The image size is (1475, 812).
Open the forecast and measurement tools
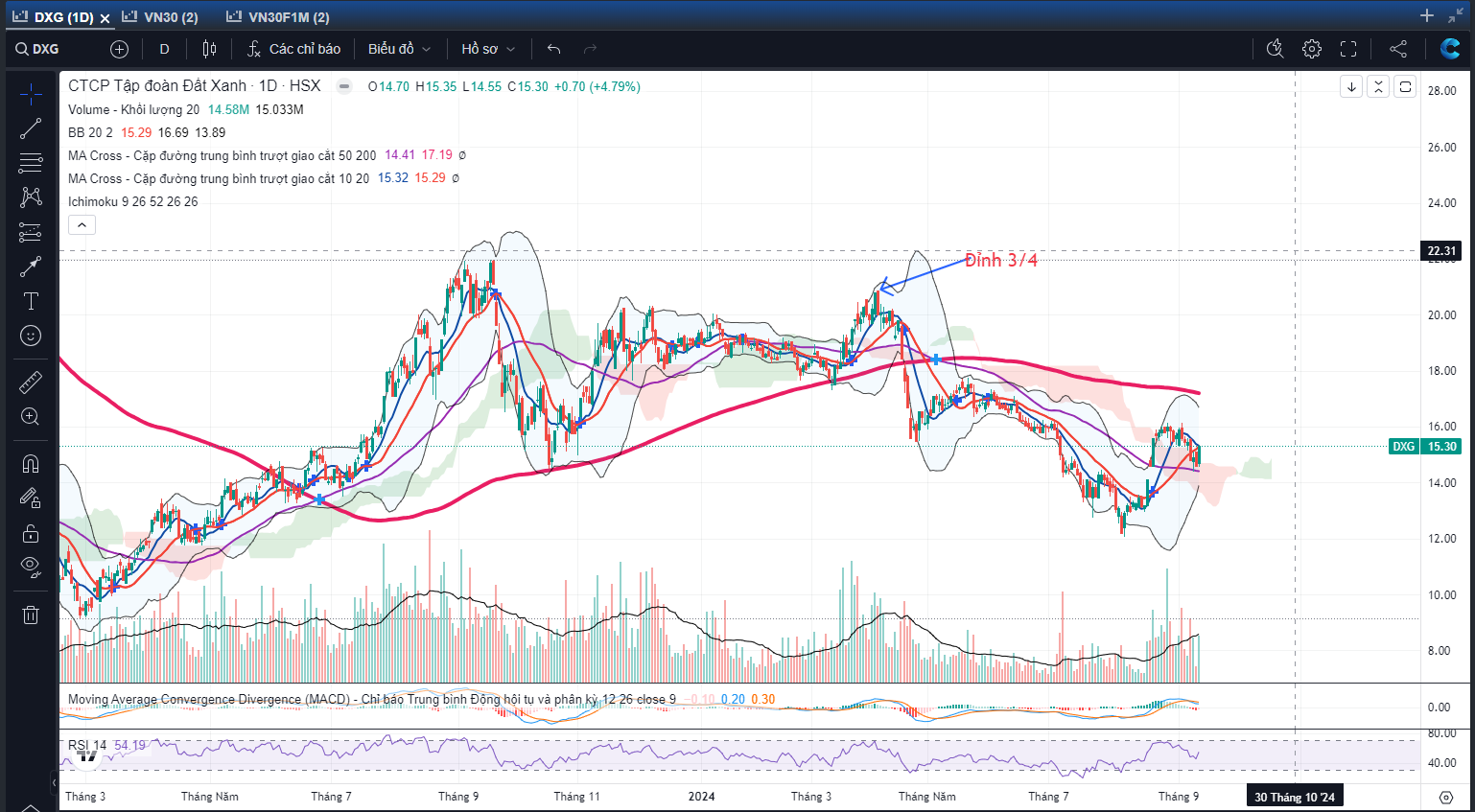pos(31,232)
